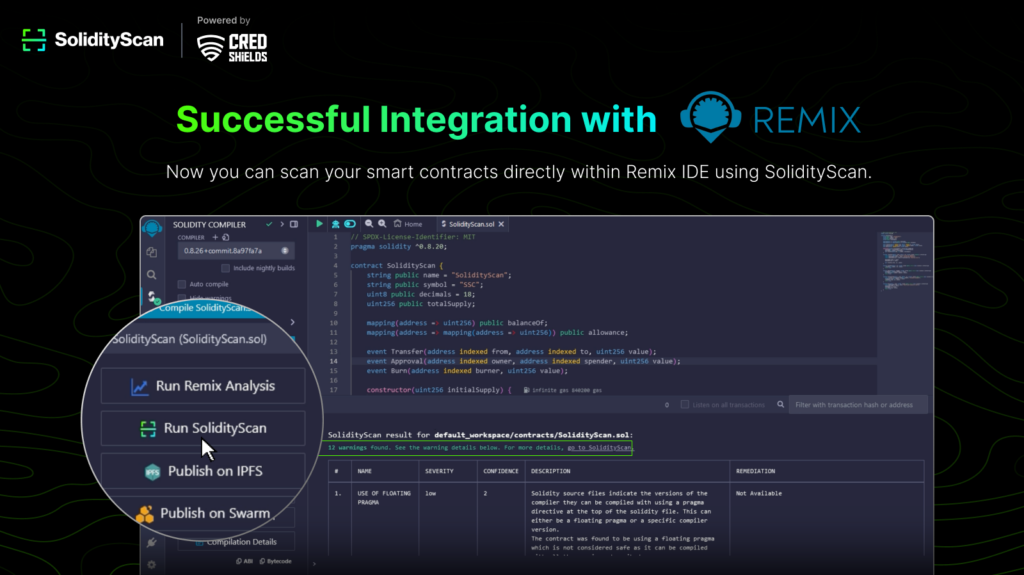Click the zoom in magnifier icon
1024x575 pixels.
[x=382, y=224]
